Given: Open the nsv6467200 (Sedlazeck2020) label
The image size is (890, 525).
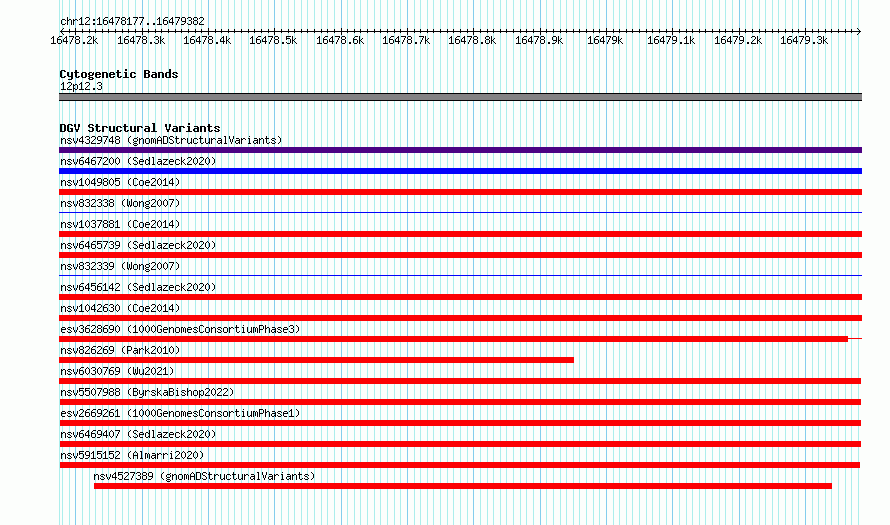Looking at the screenshot, I should pyautogui.click(x=138, y=161).
